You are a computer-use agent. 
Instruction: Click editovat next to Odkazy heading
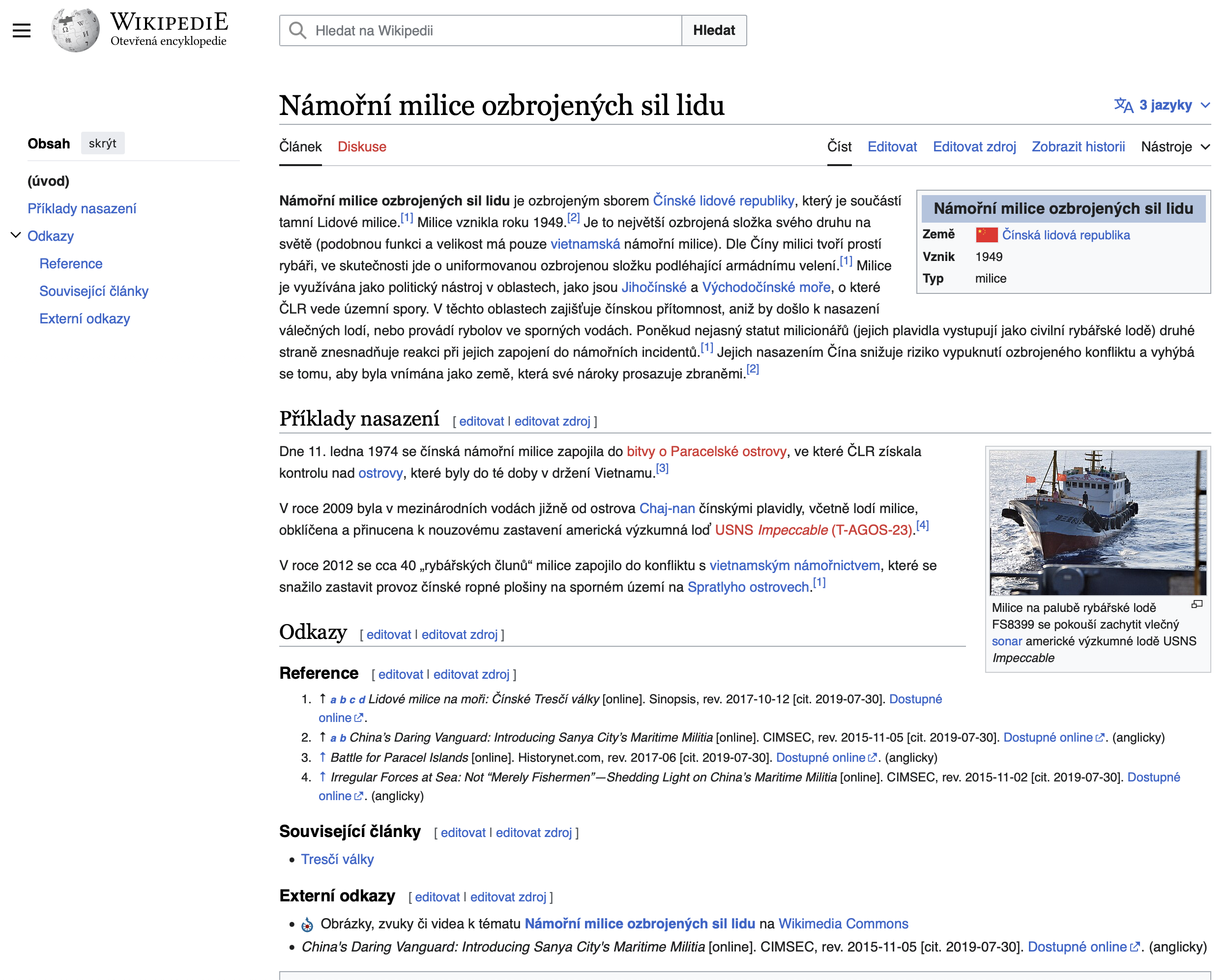click(388, 634)
